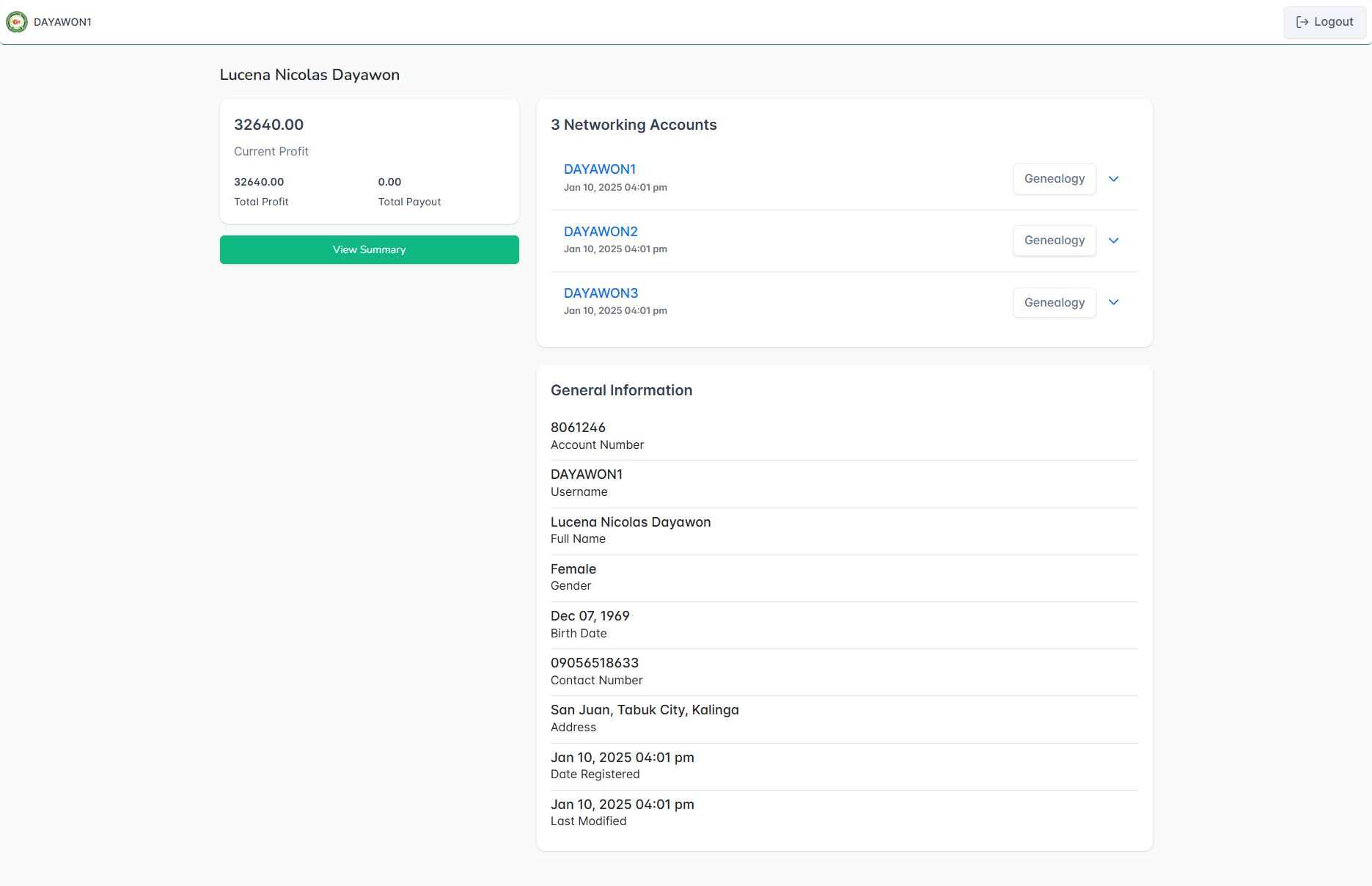
Task: Select the Contact Number 09056518633
Action: pos(594,662)
